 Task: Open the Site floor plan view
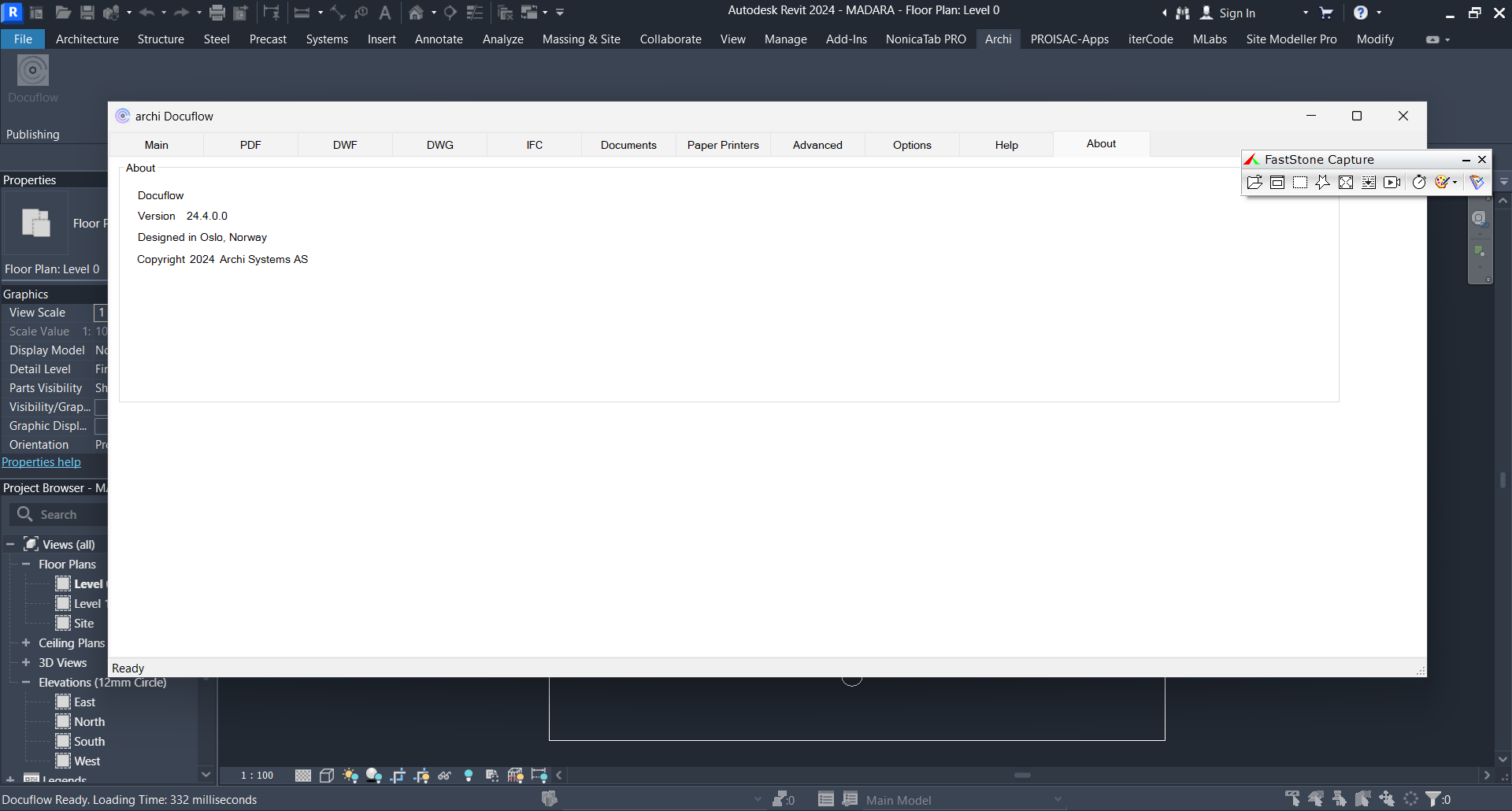click(83, 623)
